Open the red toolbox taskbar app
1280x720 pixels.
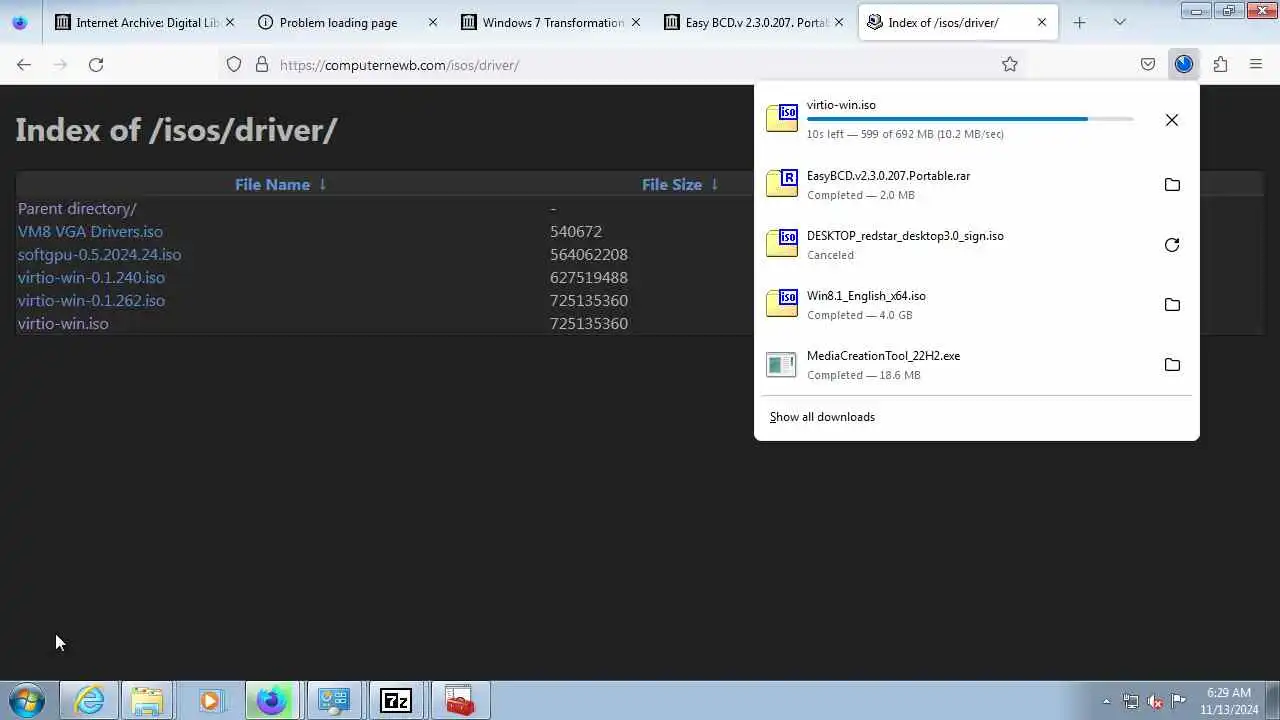(x=459, y=701)
